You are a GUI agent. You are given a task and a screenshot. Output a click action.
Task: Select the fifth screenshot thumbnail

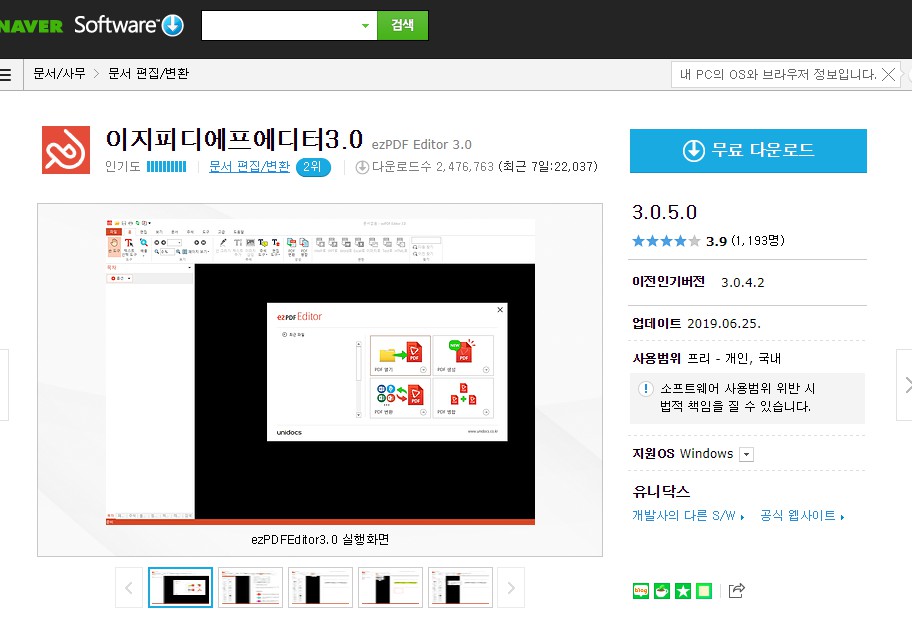460,588
